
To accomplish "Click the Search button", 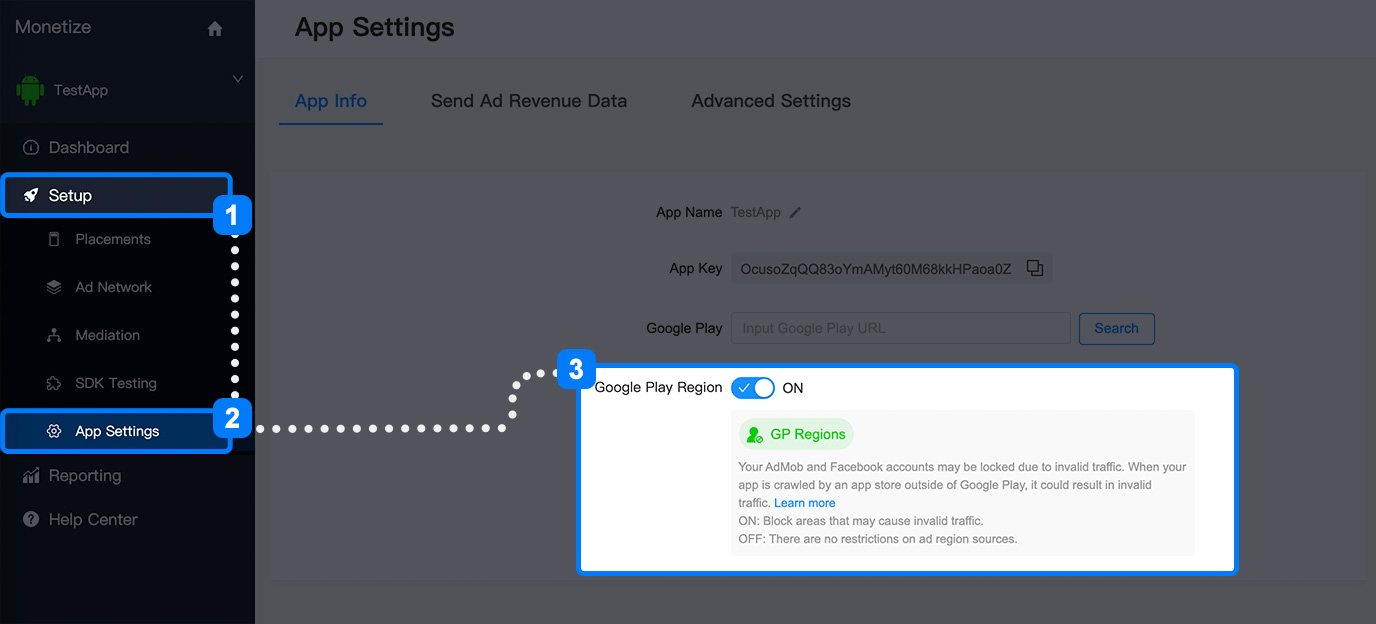I will click(1117, 328).
